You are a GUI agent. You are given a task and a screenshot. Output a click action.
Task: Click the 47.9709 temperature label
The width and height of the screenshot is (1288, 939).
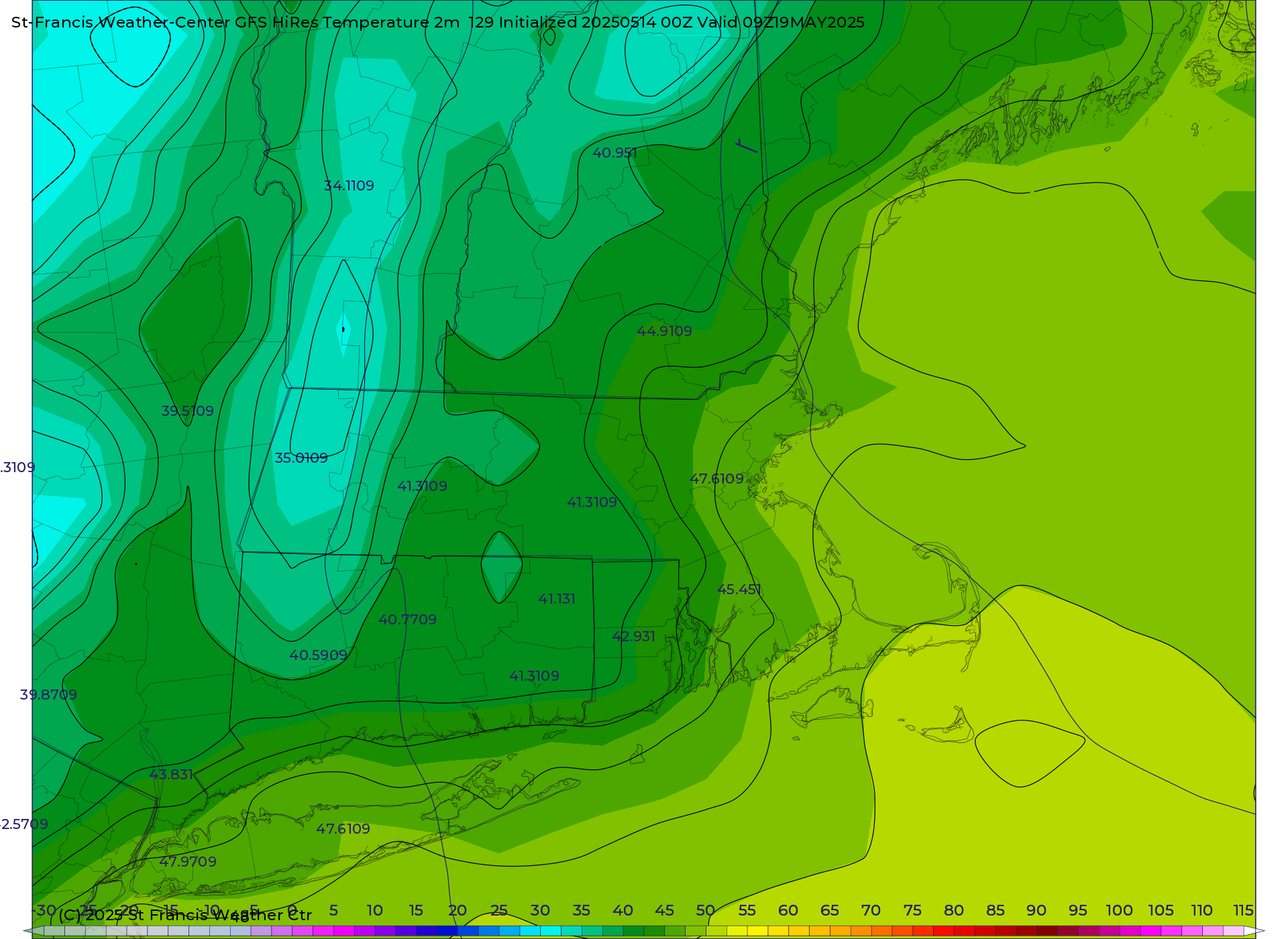pos(188,862)
